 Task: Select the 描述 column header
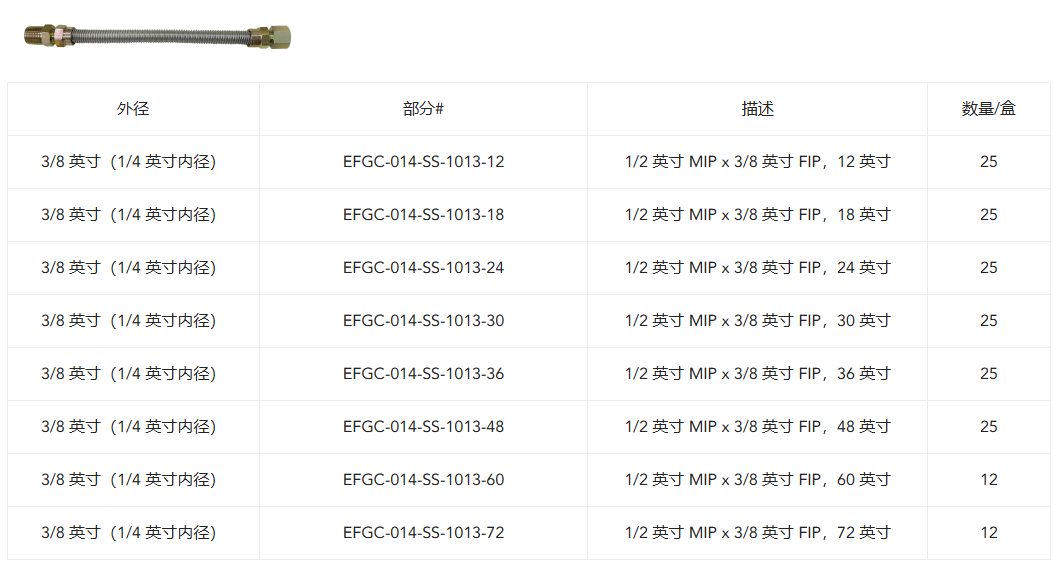757,109
